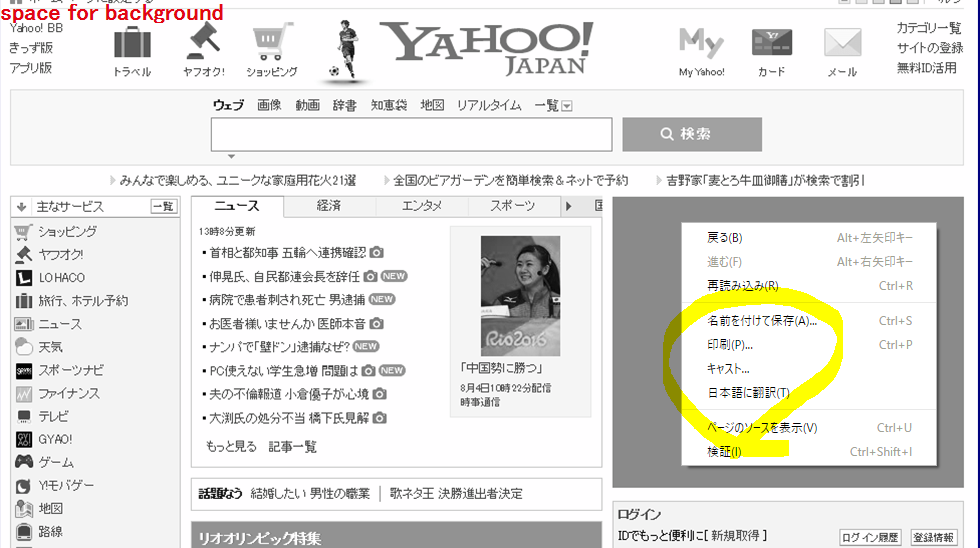Click the soccer player image

(346, 50)
